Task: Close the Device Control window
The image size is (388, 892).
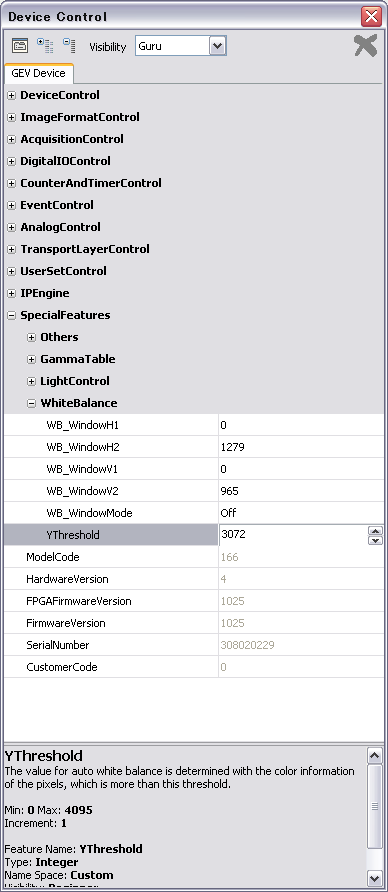Action: coord(372,16)
